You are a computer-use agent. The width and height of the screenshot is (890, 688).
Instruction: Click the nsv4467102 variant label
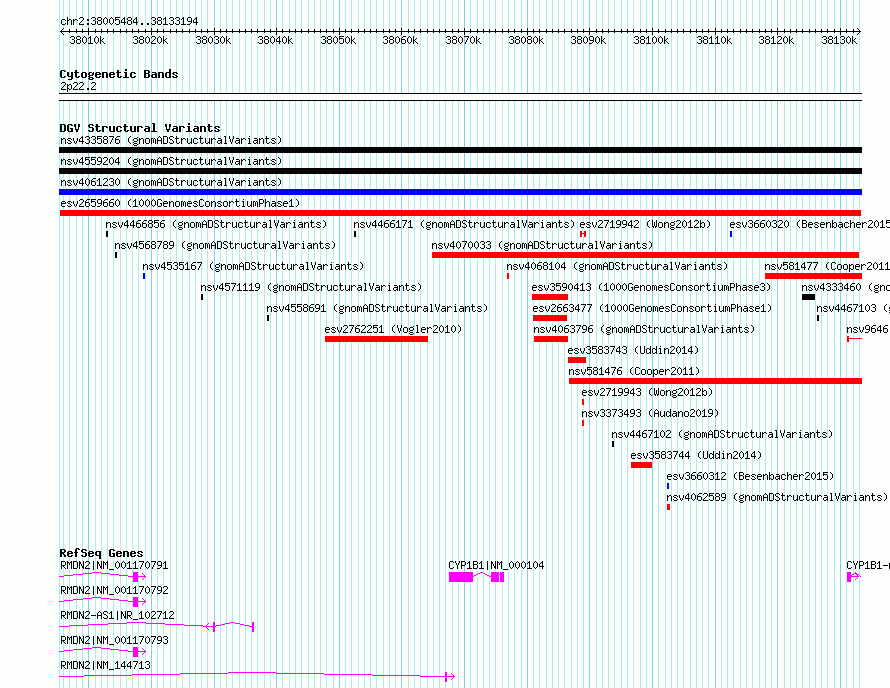723,434
